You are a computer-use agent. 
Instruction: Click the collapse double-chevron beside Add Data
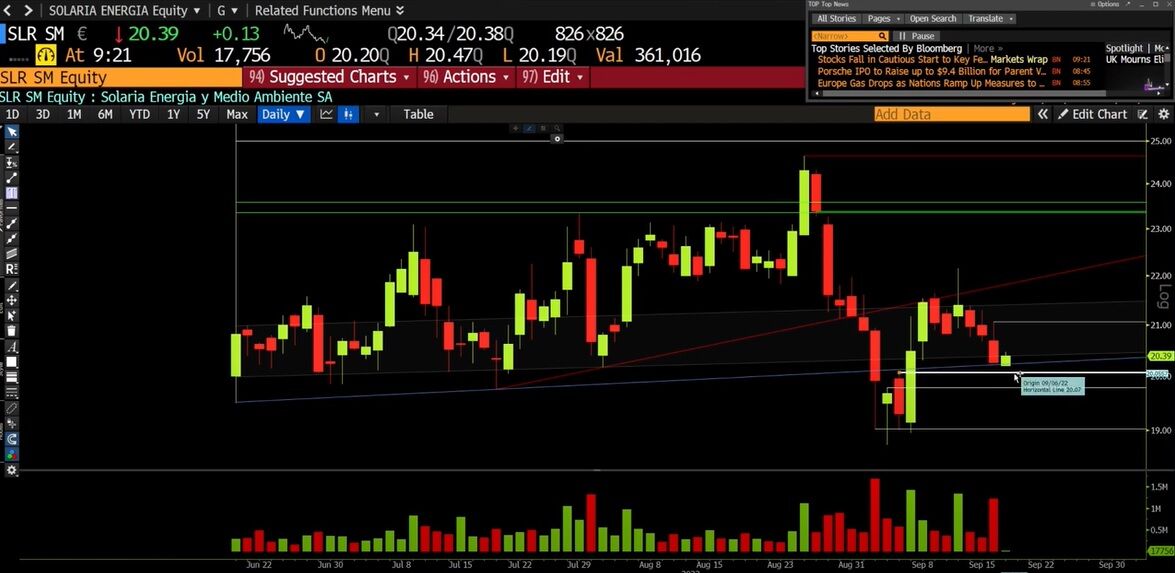tap(1042, 114)
